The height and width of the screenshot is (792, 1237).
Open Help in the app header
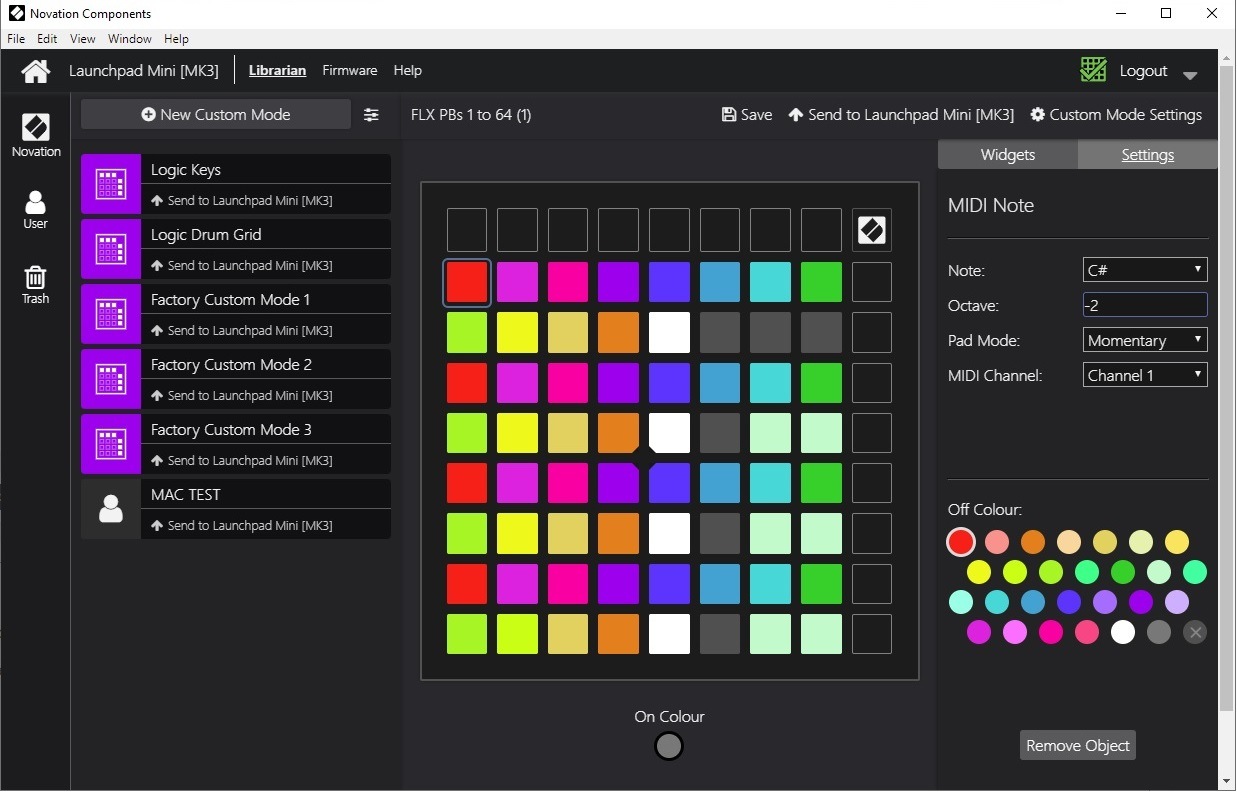[408, 71]
